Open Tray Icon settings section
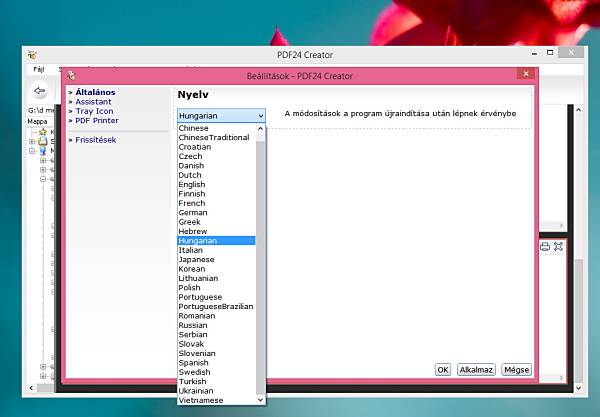This screenshot has height=417, width=600. [x=94, y=111]
